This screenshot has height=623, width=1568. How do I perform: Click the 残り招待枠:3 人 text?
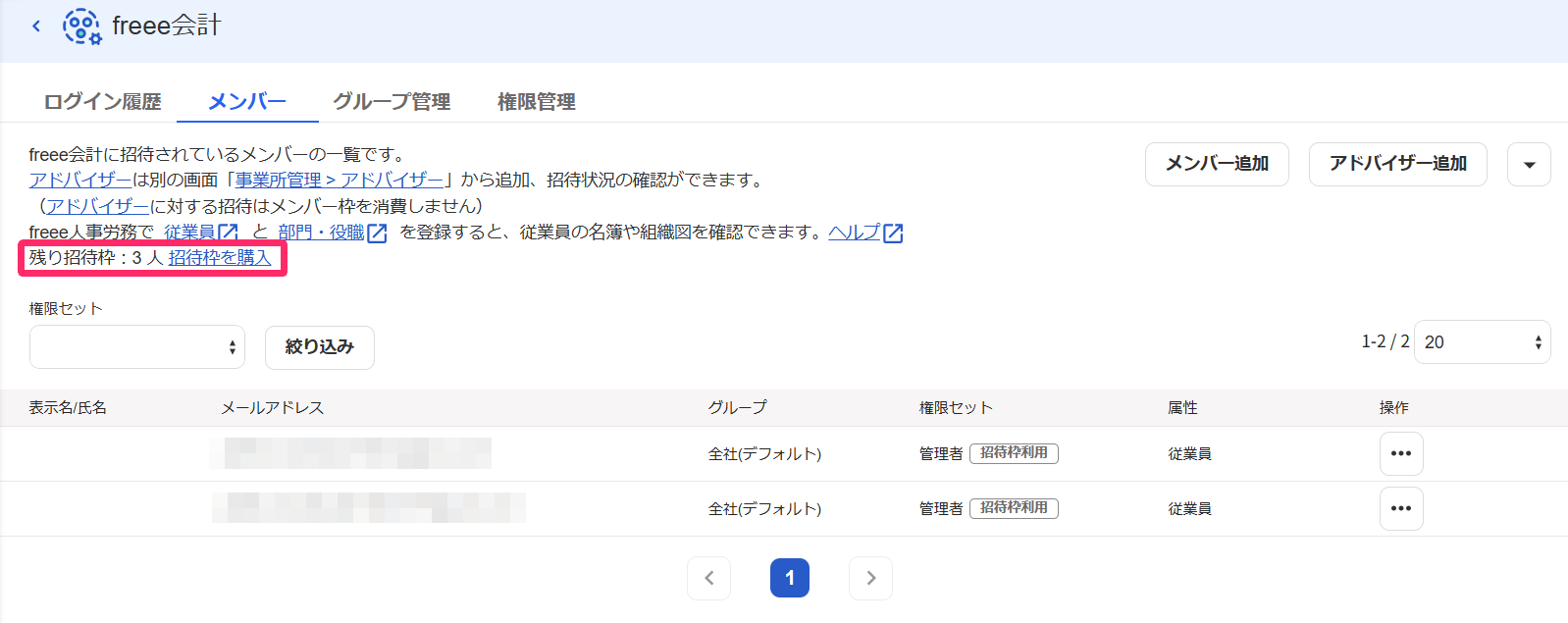96,258
